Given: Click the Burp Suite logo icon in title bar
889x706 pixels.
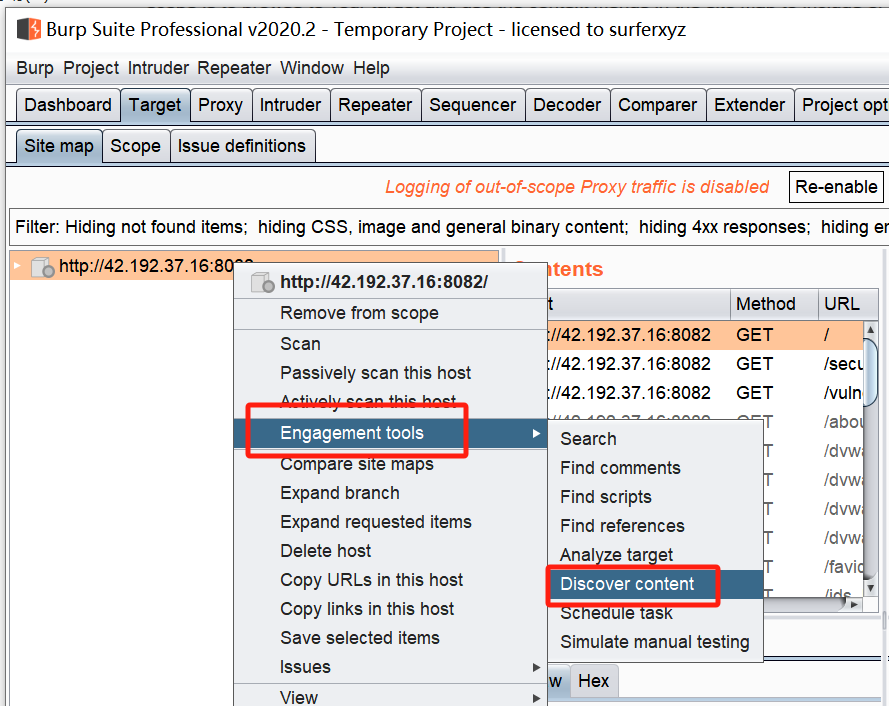Looking at the screenshot, I should pyautogui.click(x=29, y=29).
